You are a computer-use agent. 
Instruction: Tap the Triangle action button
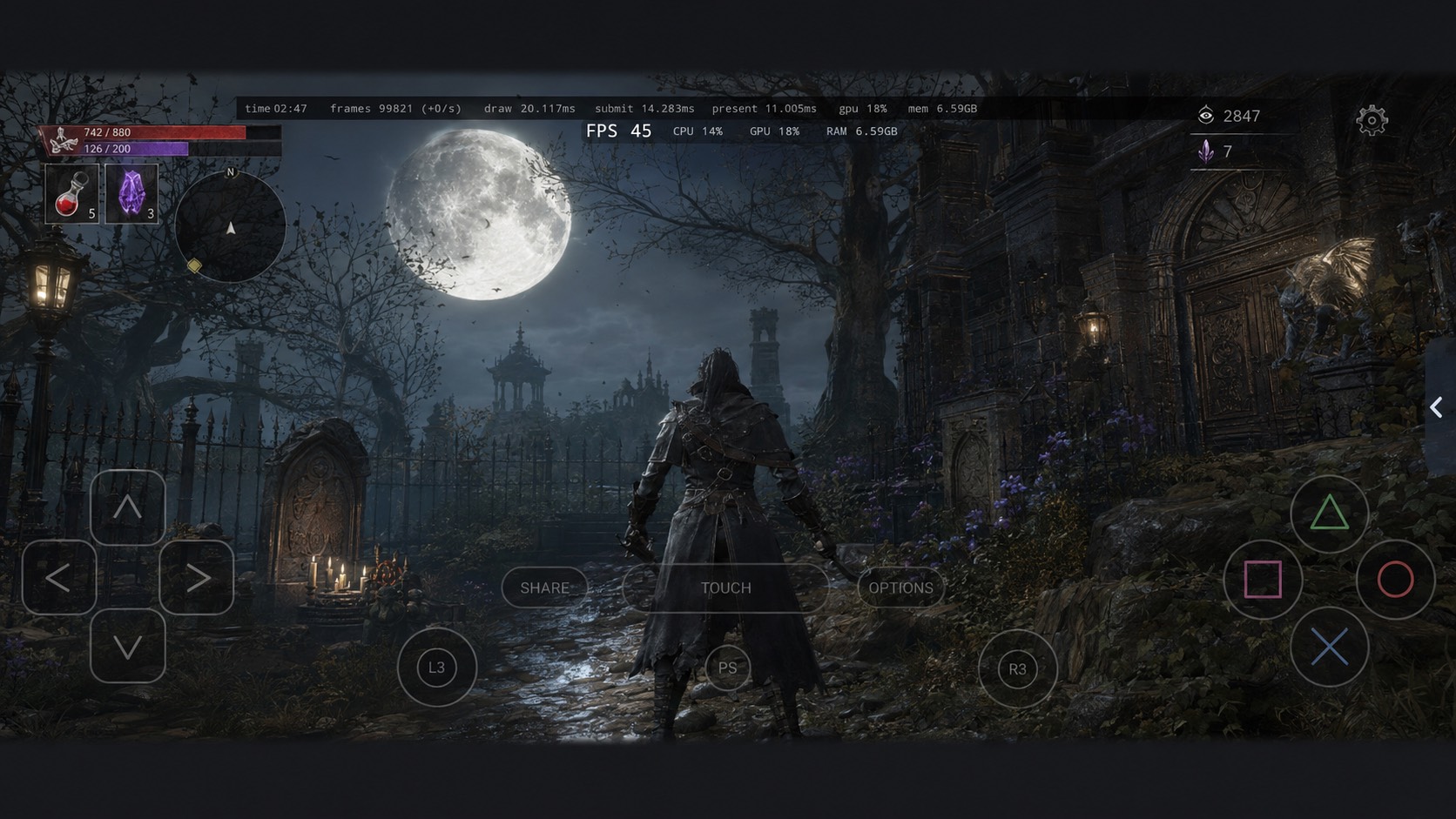click(x=1329, y=514)
